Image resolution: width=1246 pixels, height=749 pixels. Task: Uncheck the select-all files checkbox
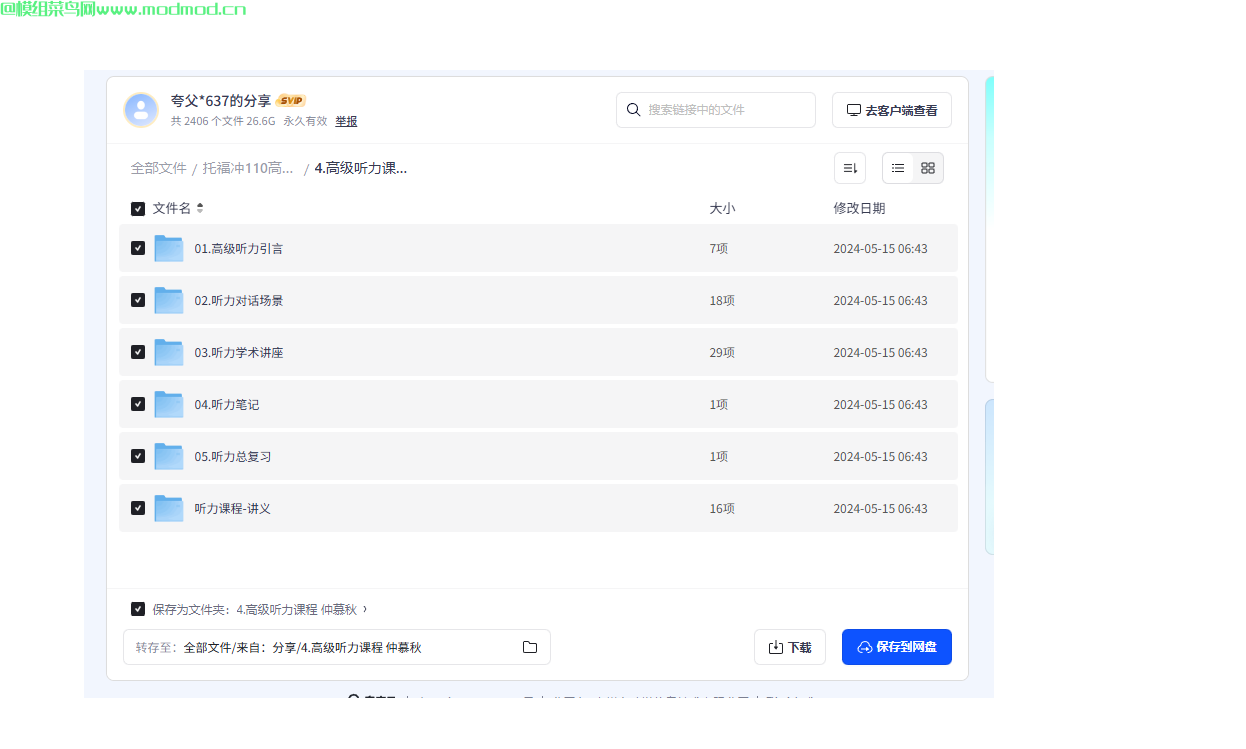pos(138,208)
